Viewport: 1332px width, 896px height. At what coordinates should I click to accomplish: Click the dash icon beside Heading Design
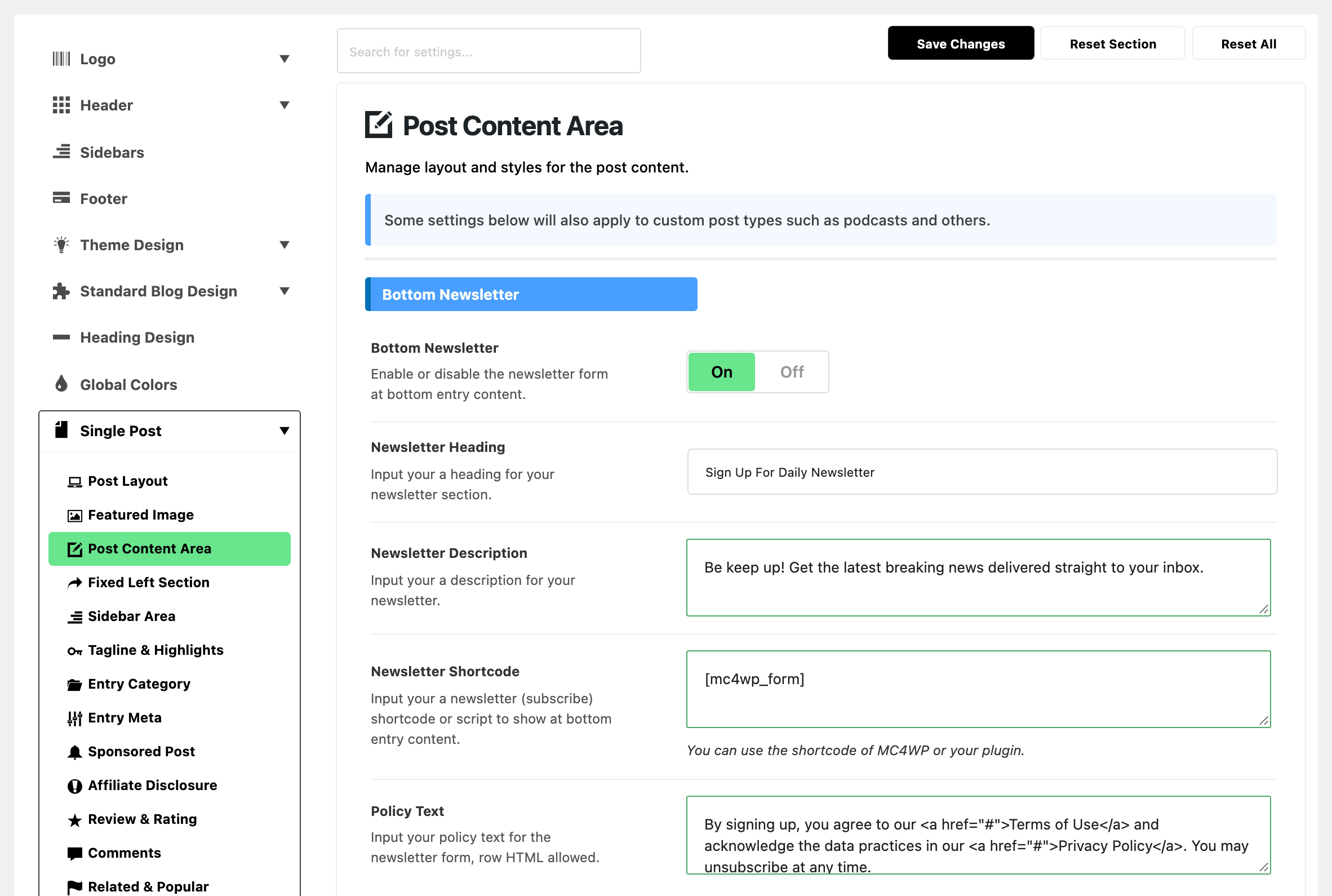(x=61, y=337)
